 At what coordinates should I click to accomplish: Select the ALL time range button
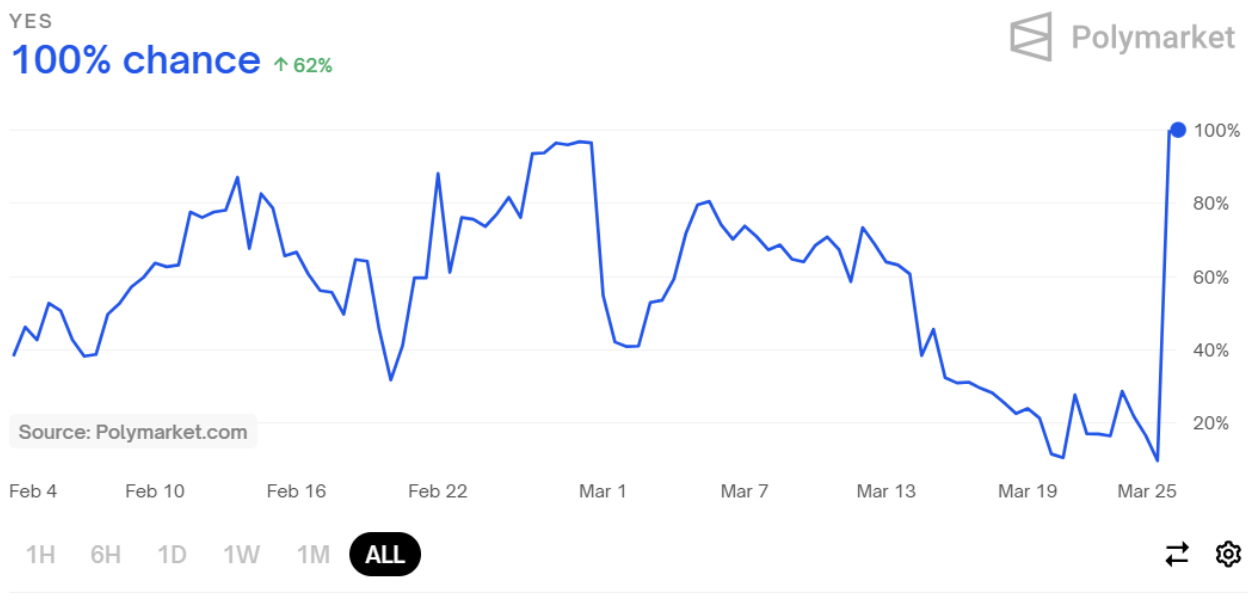[x=385, y=554]
